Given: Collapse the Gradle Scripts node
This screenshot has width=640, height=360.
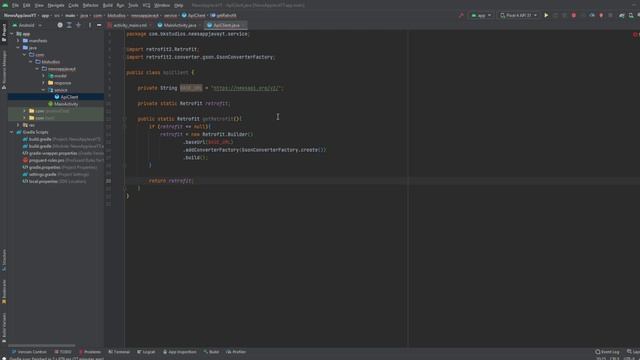Looking at the screenshot, I should tap(12, 132).
